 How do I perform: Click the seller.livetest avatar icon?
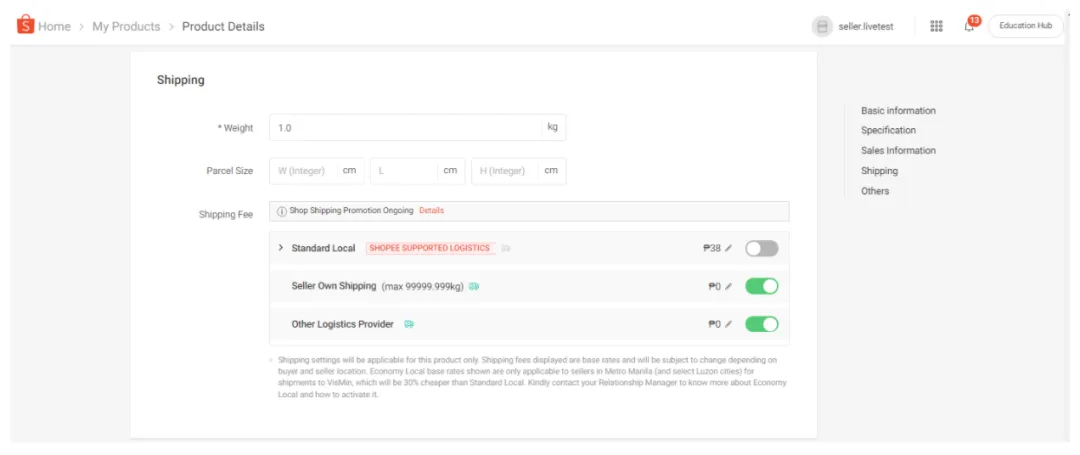pyautogui.click(x=821, y=26)
